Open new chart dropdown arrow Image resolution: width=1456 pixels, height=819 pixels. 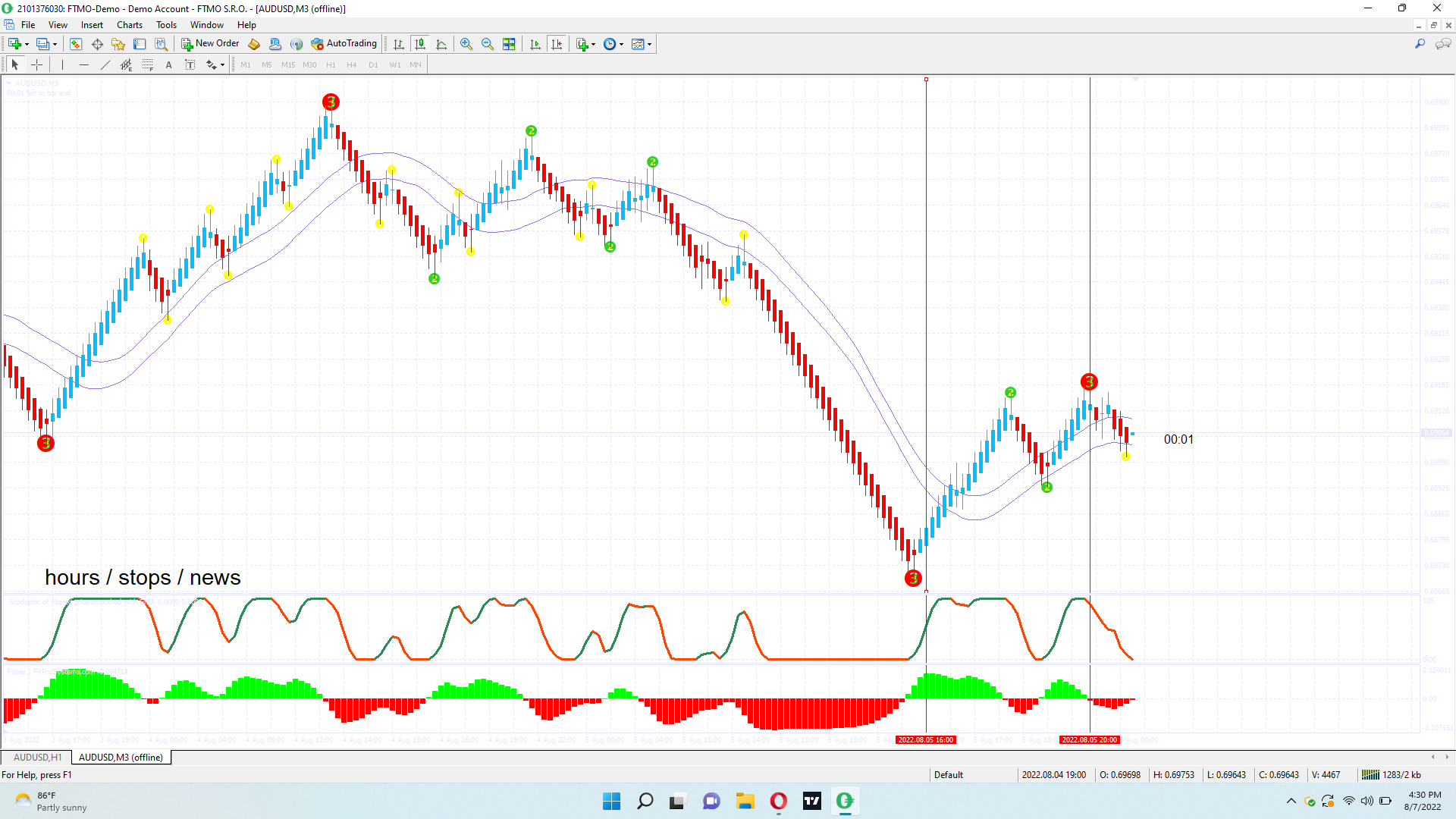(x=27, y=44)
